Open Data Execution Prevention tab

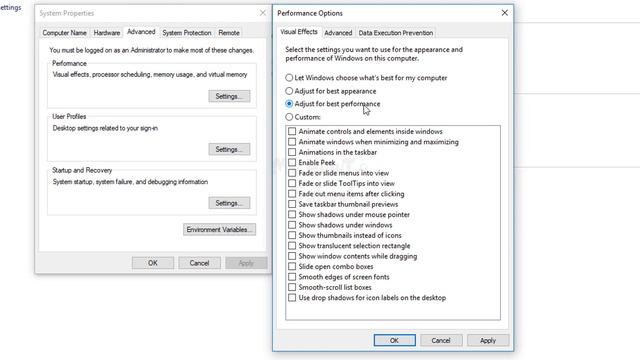pos(396,33)
